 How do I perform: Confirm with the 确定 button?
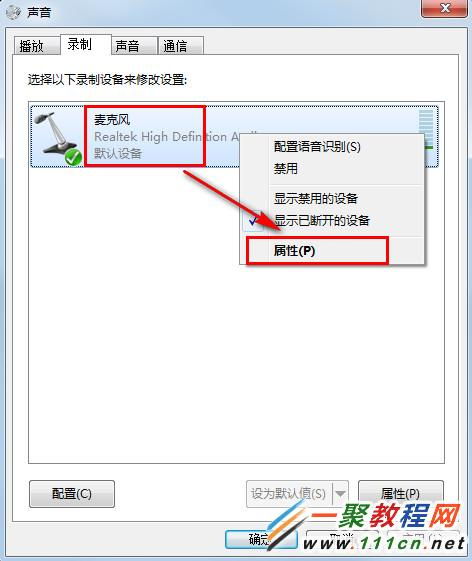click(x=261, y=539)
